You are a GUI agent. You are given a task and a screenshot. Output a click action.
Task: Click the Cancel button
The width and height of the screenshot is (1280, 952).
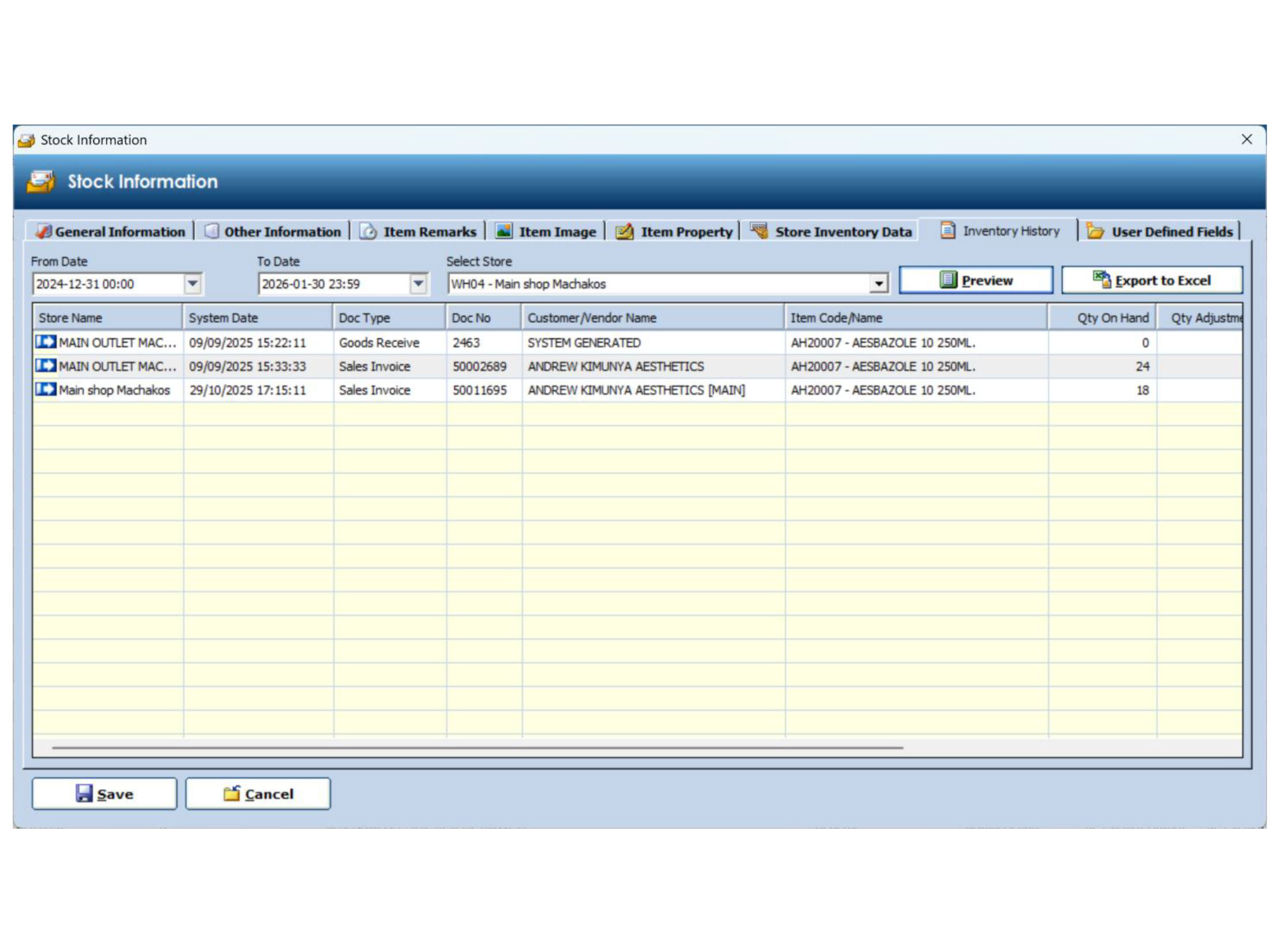pos(258,794)
